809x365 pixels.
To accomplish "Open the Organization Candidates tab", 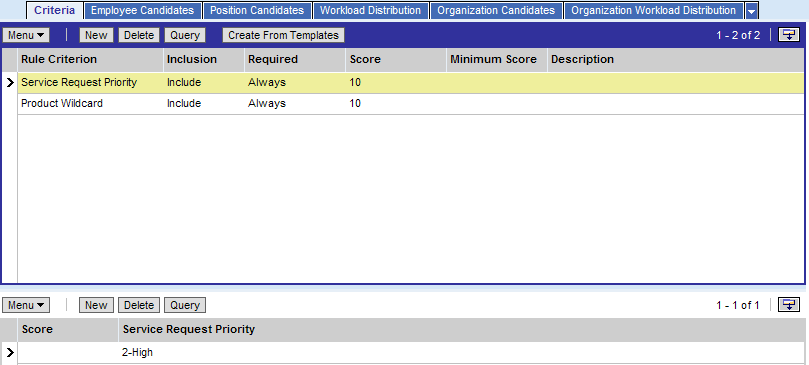I will (x=496, y=10).
